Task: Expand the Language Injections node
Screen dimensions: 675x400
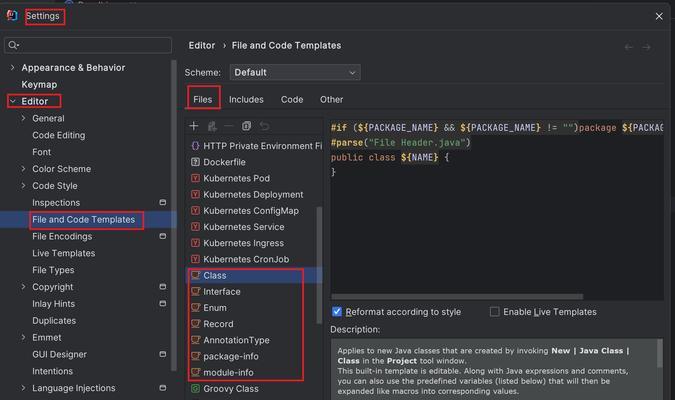Action: pos(23,388)
